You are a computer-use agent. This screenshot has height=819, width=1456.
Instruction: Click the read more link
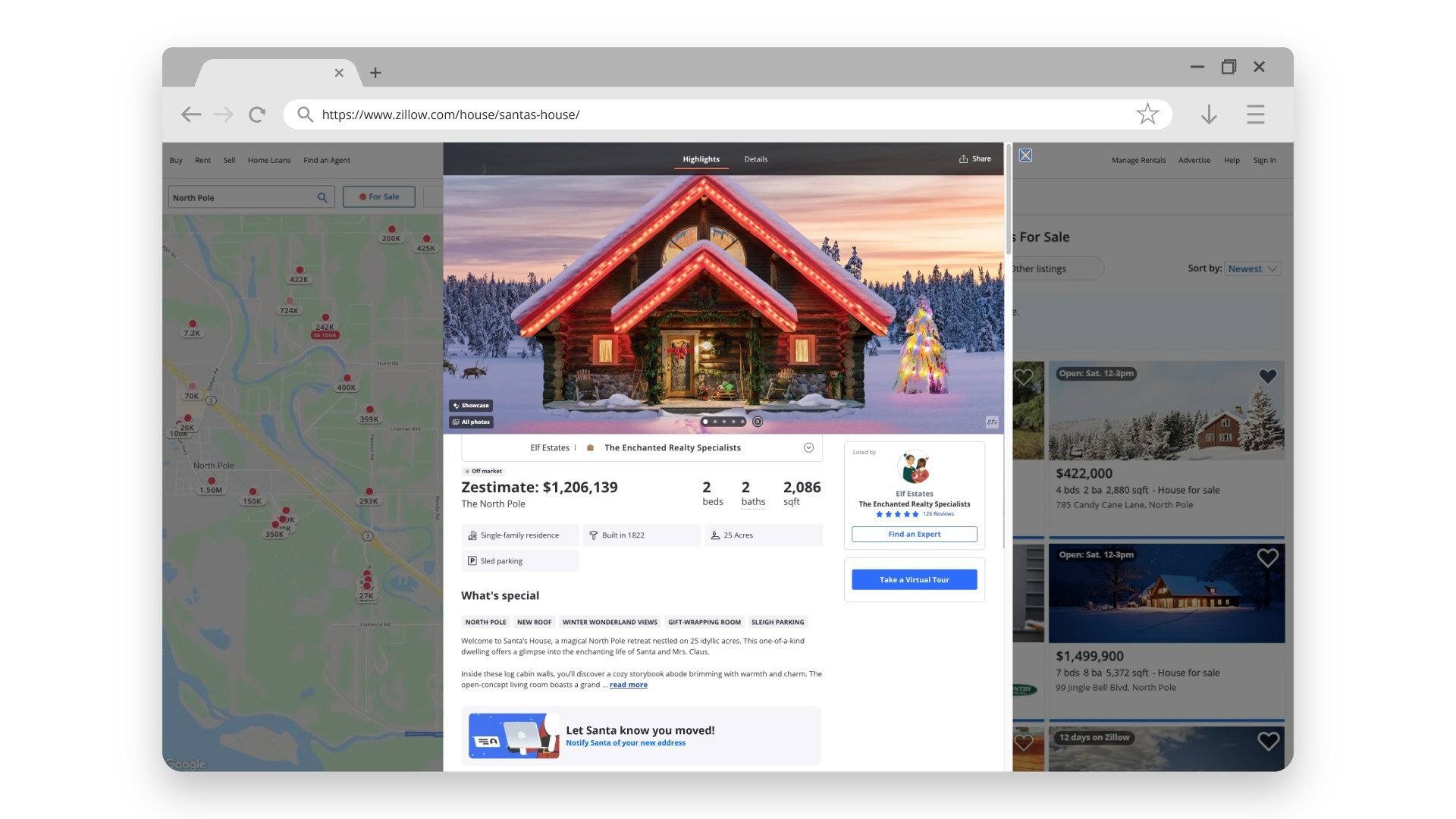point(628,686)
